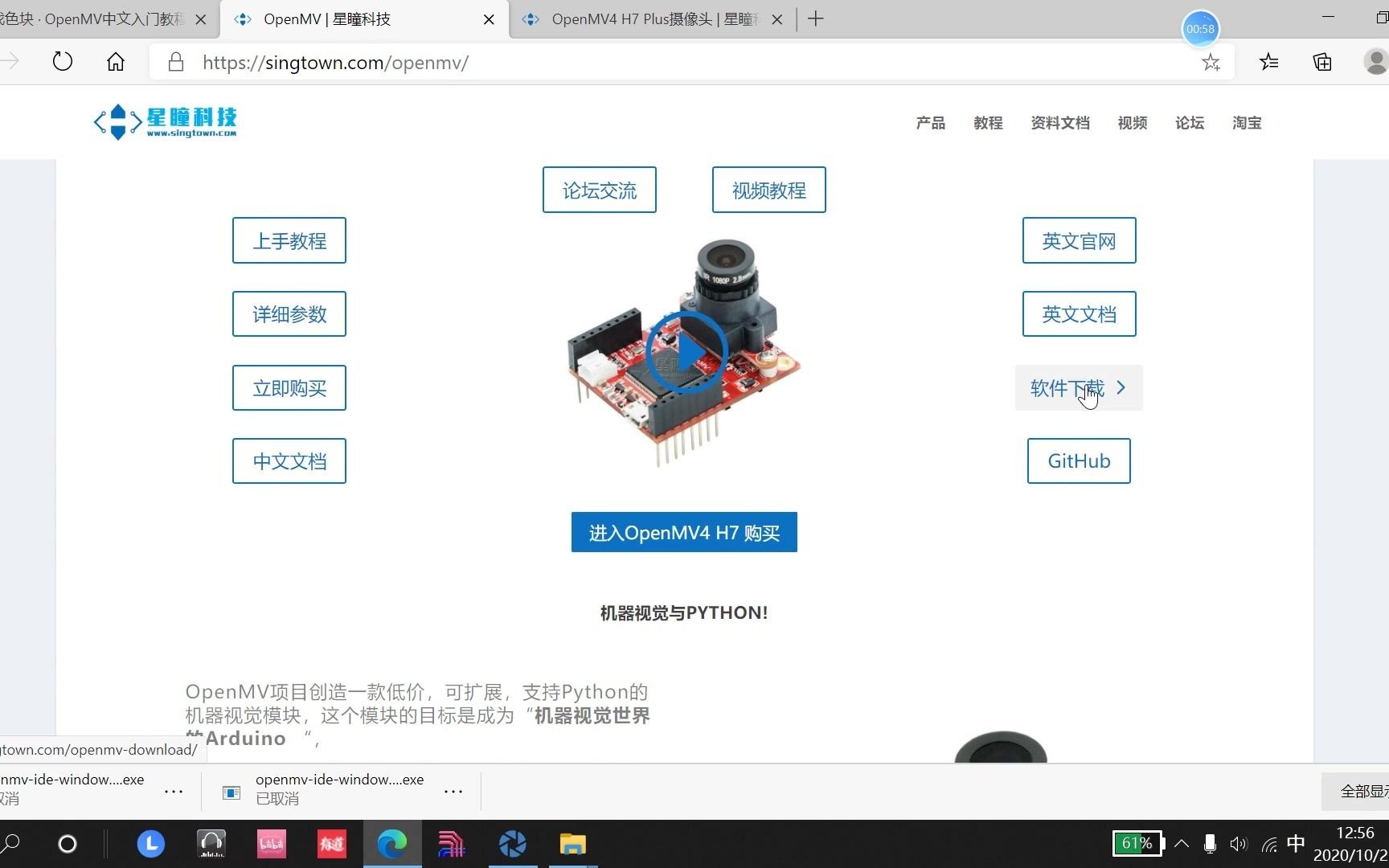Image resolution: width=1389 pixels, height=868 pixels.
Task: Open 资料文档 in site navigation
Action: (1060, 122)
